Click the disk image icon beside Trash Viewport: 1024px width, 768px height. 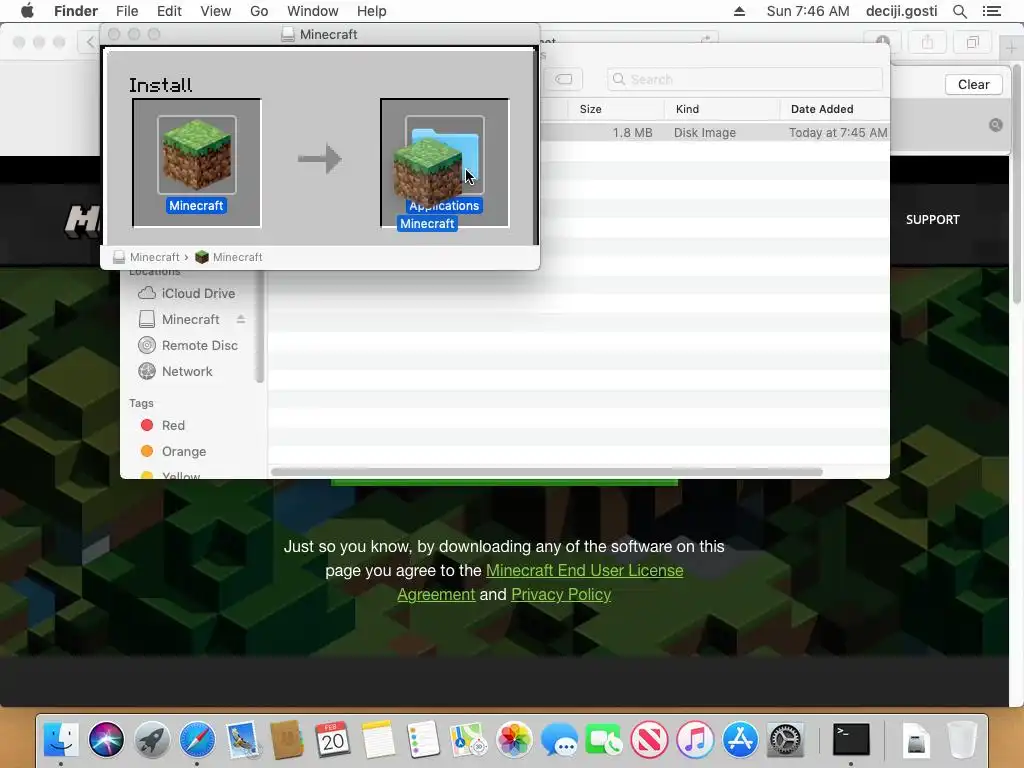(916, 740)
